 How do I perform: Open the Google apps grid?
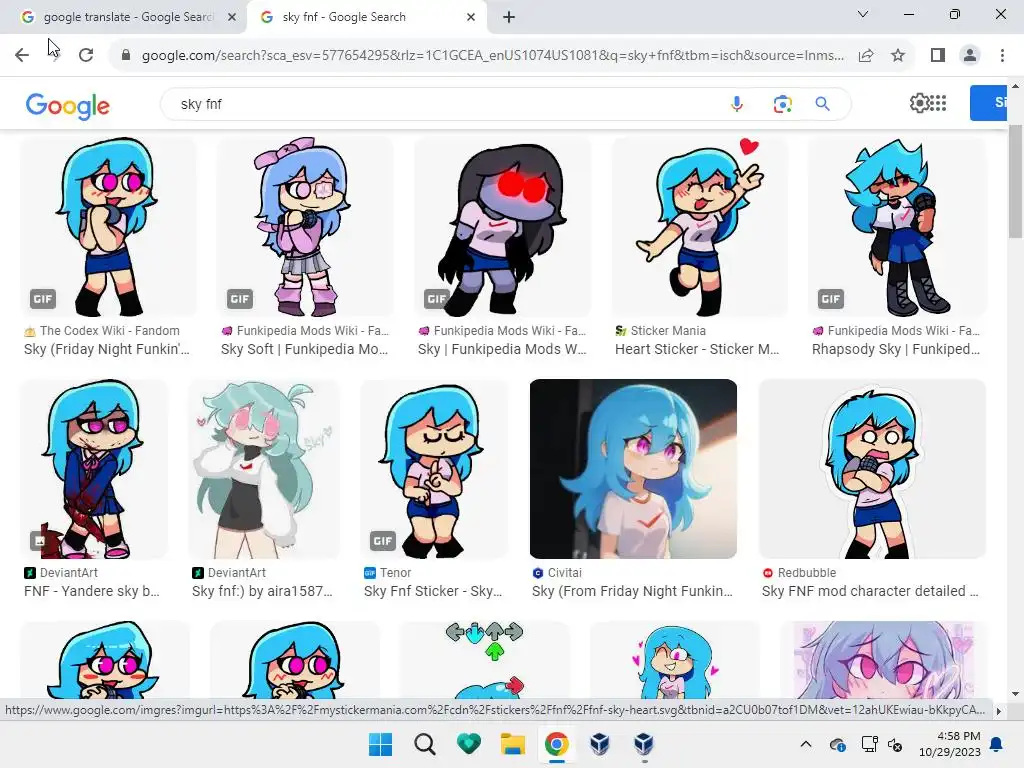(938, 103)
